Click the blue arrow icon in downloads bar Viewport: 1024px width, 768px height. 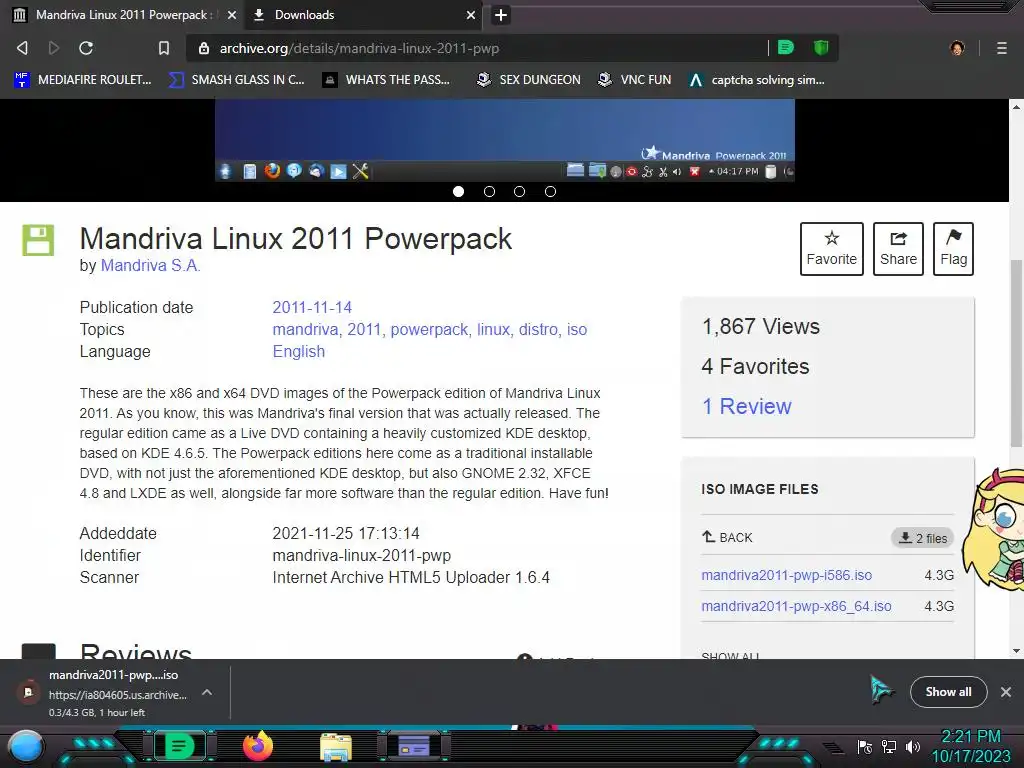[x=882, y=690]
